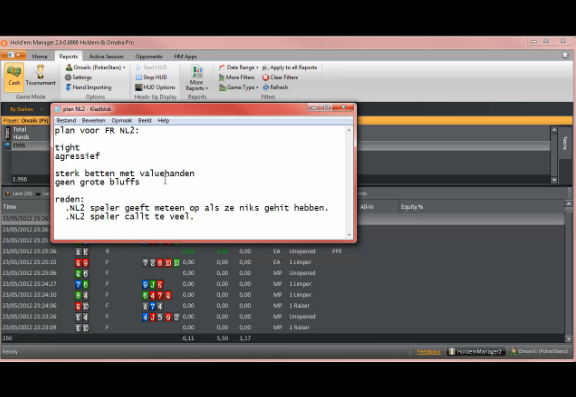This screenshot has width=576, height=397.
Task: Select board cards 9 J K in 23:24:27 row
Action: 152,284
